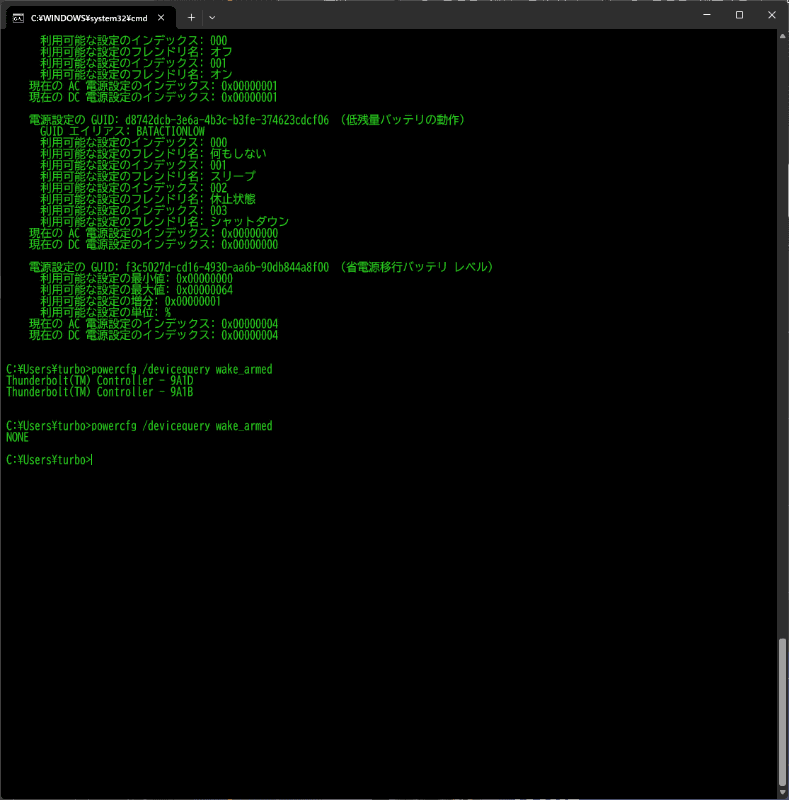
Task: Click the unit % line
Action: click(x=106, y=313)
